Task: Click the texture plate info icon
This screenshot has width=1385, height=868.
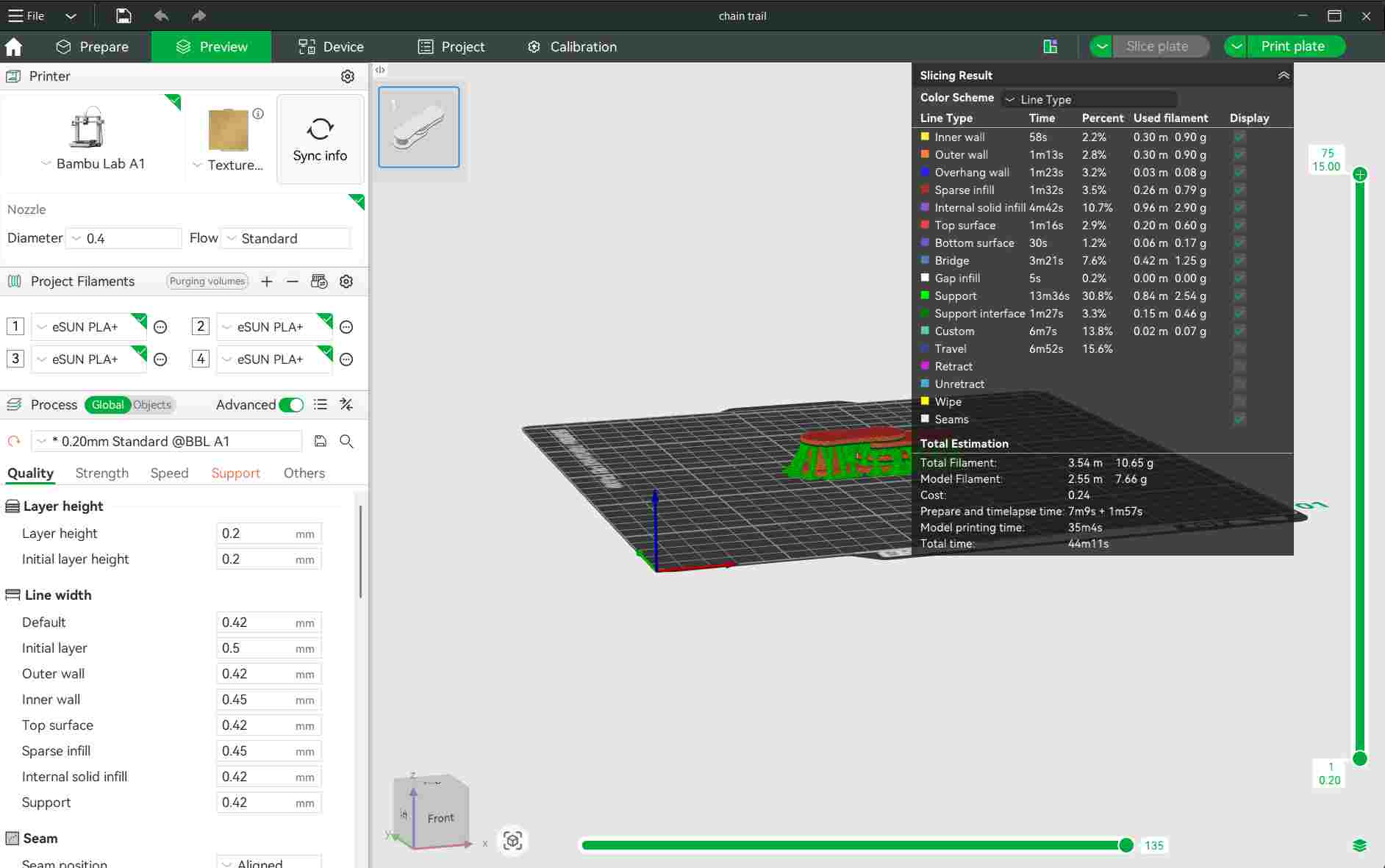Action: click(x=258, y=114)
